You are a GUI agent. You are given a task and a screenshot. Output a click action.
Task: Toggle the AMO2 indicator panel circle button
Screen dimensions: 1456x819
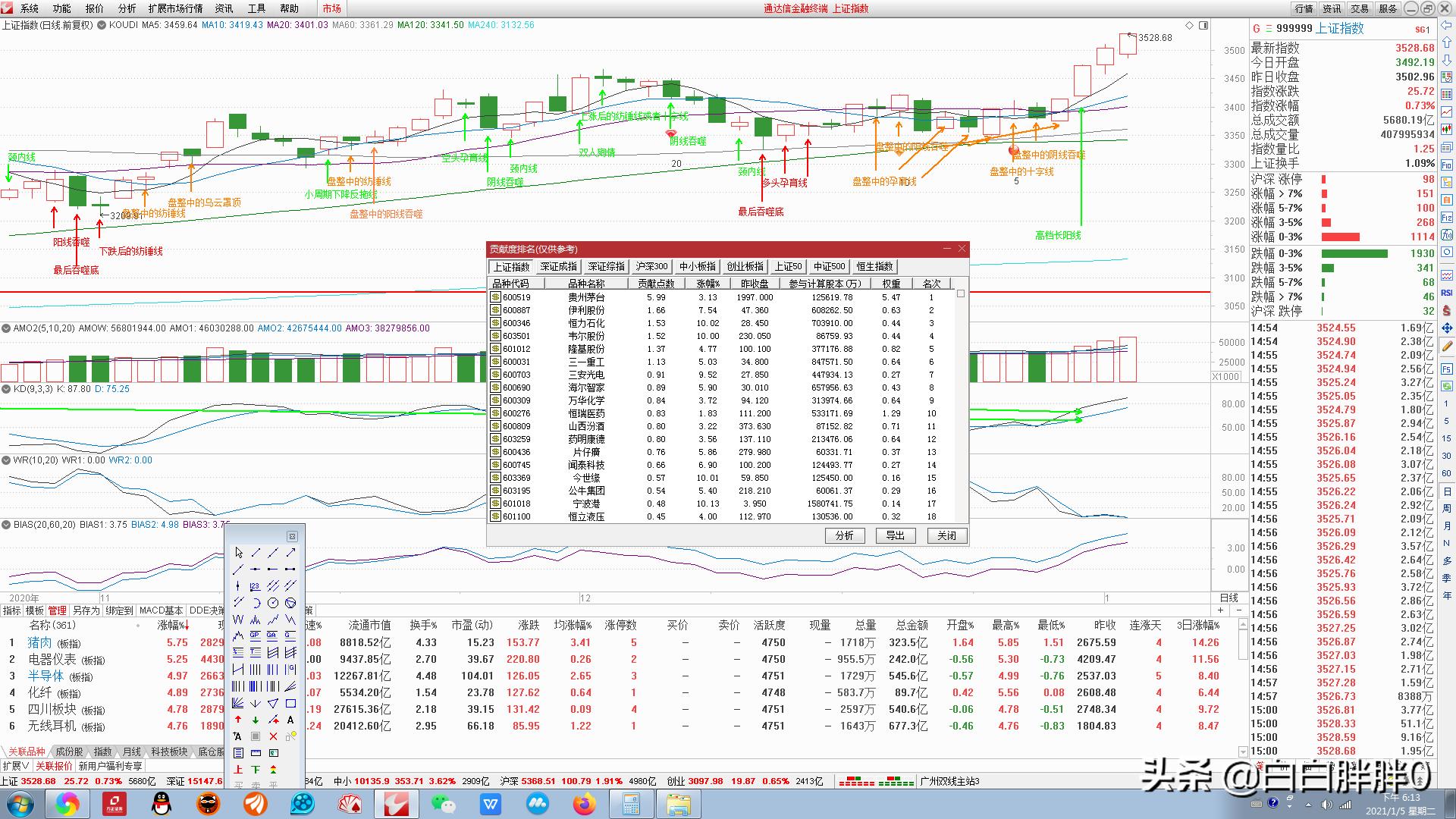(6, 328)
